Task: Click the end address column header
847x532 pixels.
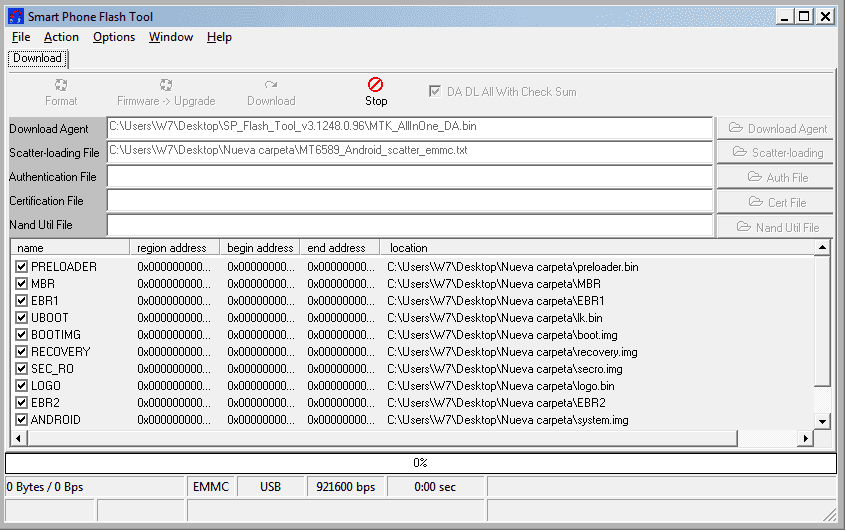Action: click(x=340, y=248)
